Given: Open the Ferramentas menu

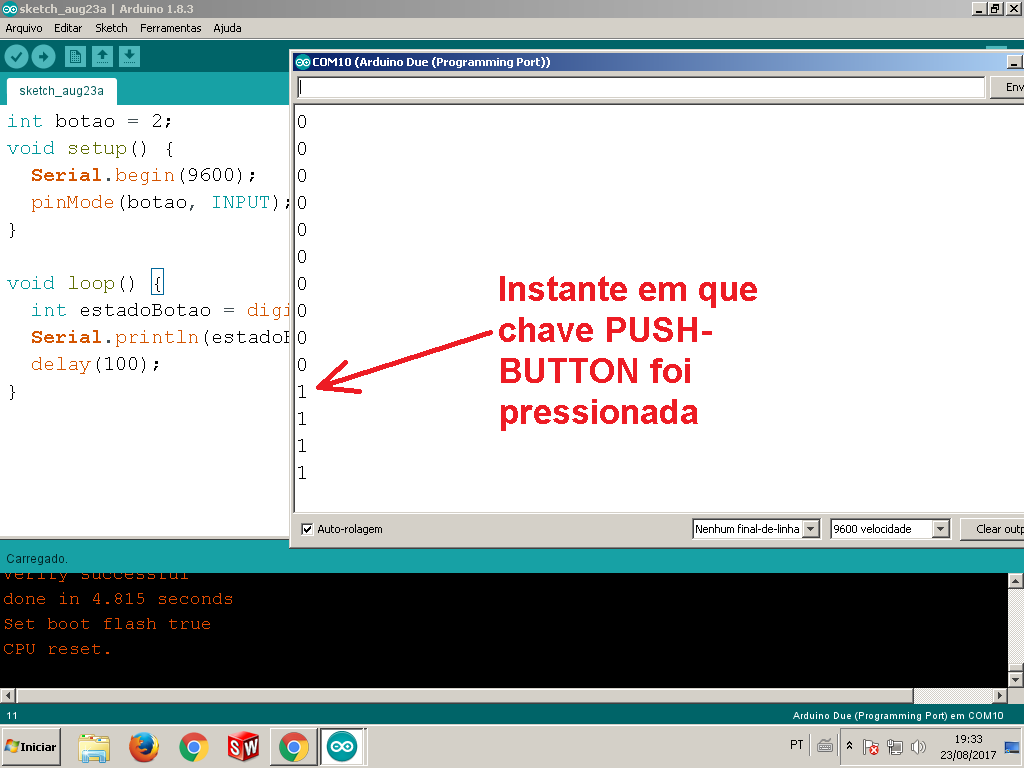Looking at the screenshot, I should pyautogui.click(x=170, y=28).
